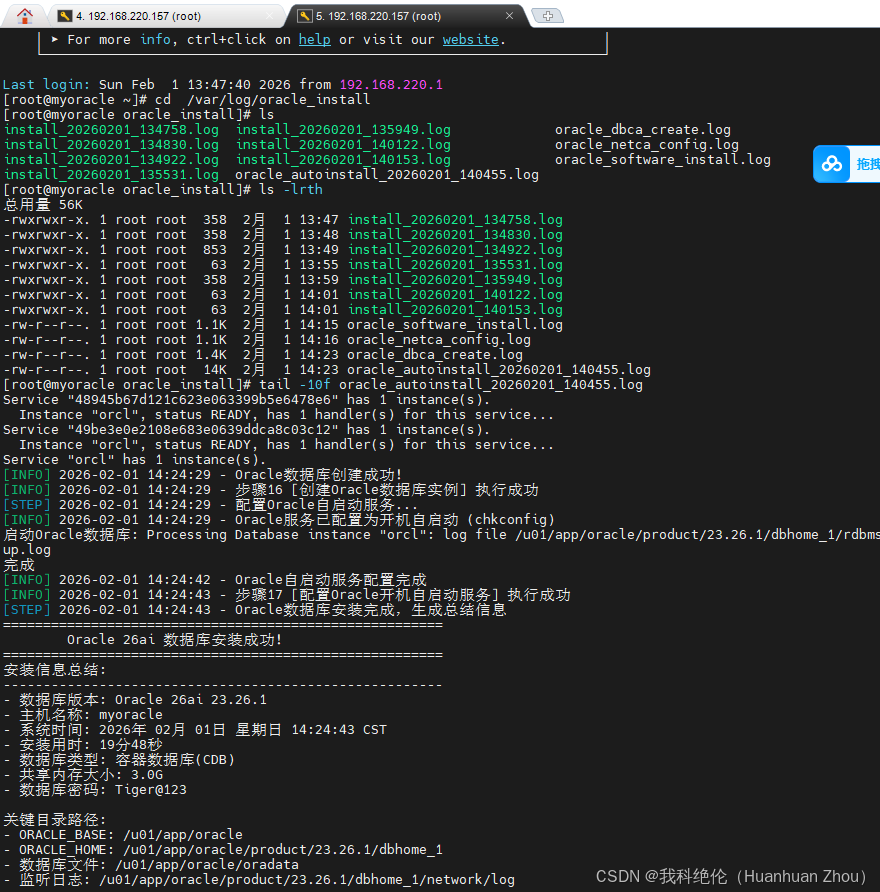The width and height of the screenshot is (880, 892).
Task: Click cd /var/log/oracle_install command
Action: coord(263,100)
